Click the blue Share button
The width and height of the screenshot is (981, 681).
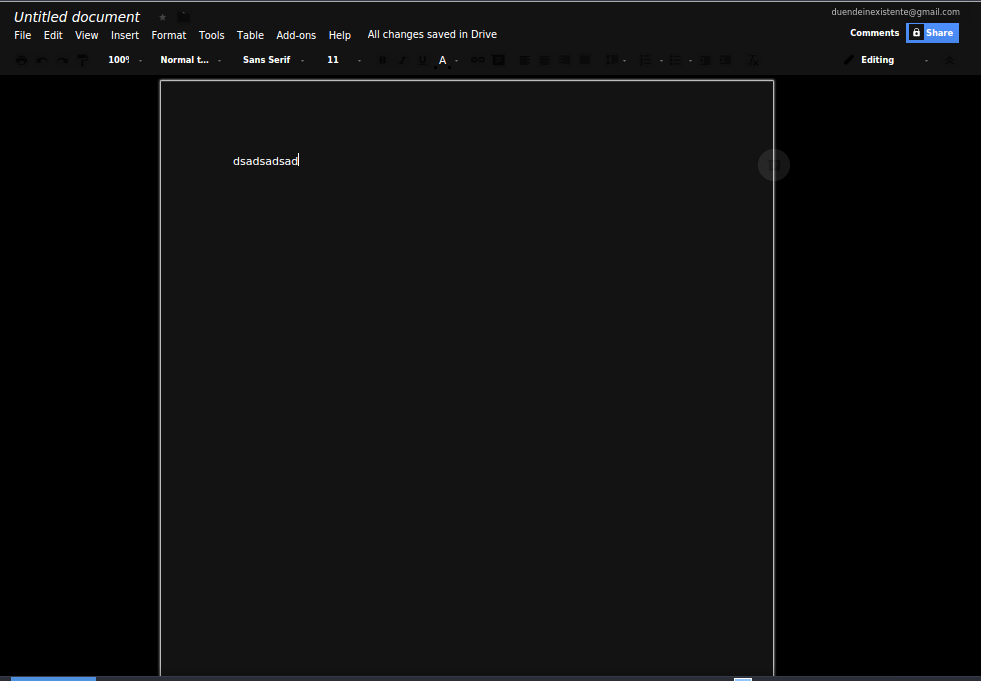(932, 32)
